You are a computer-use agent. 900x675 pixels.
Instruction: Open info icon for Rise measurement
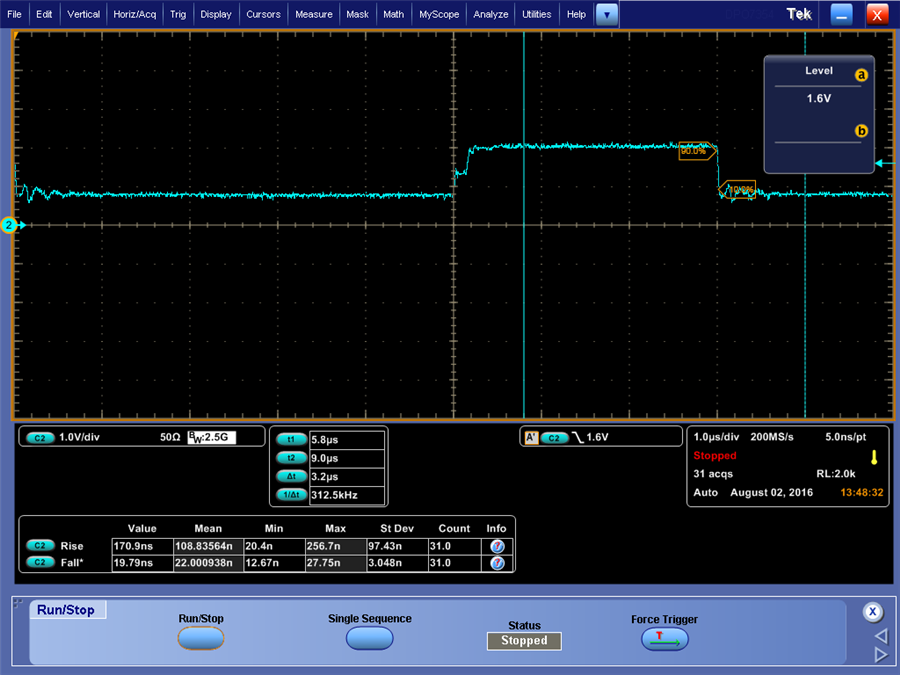(x=497, y=546)
